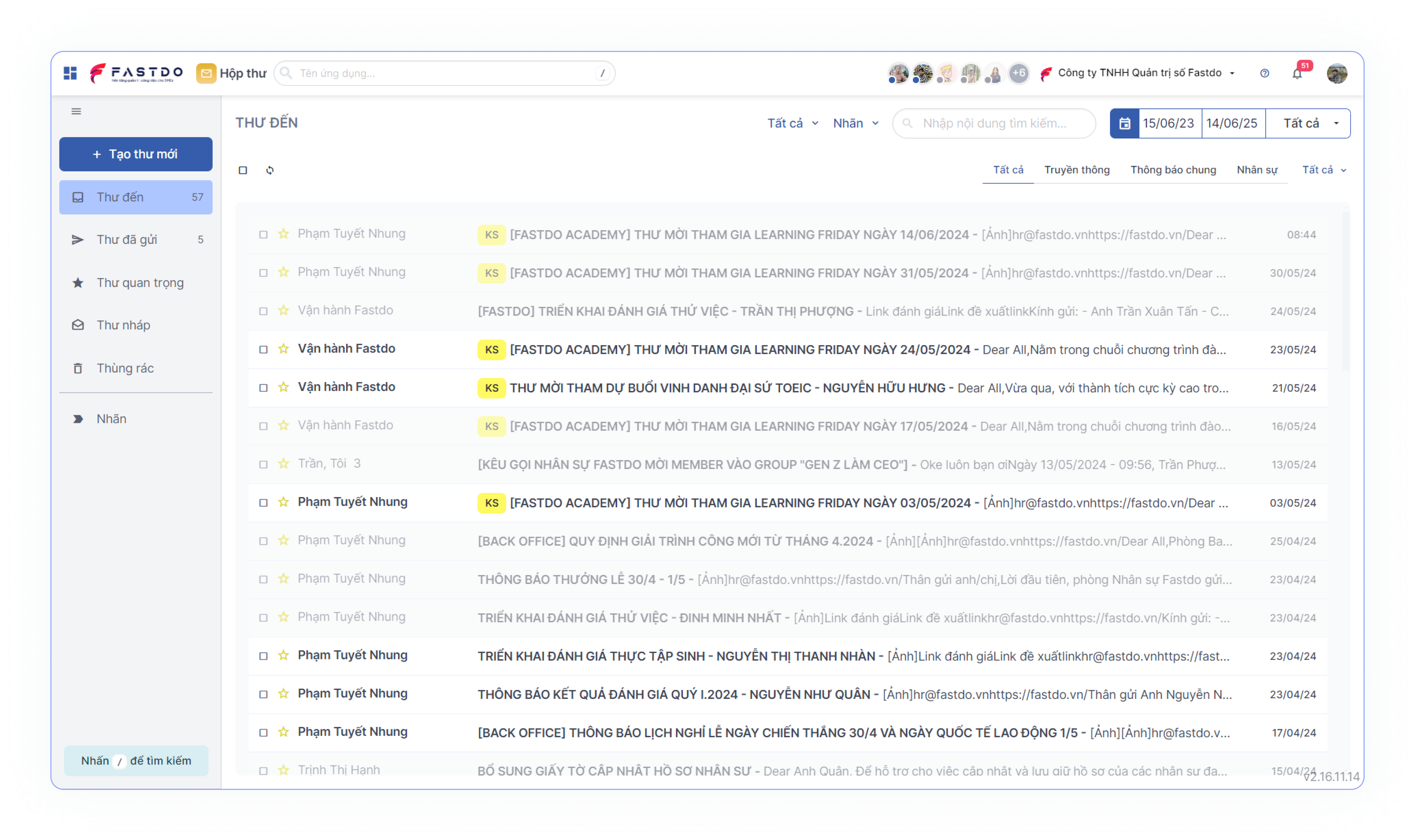
Task: Focus the Tên ứng dụng search field
Action: point(444,73)
